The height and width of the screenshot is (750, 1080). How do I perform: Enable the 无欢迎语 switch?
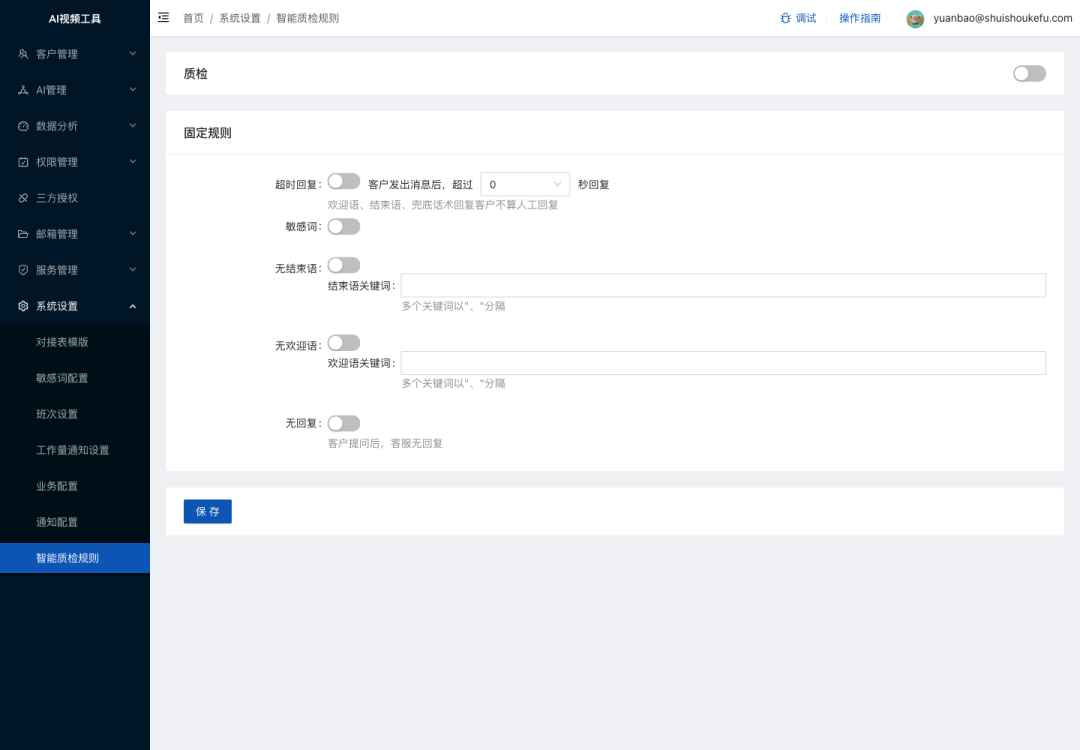tap(344, 342)
